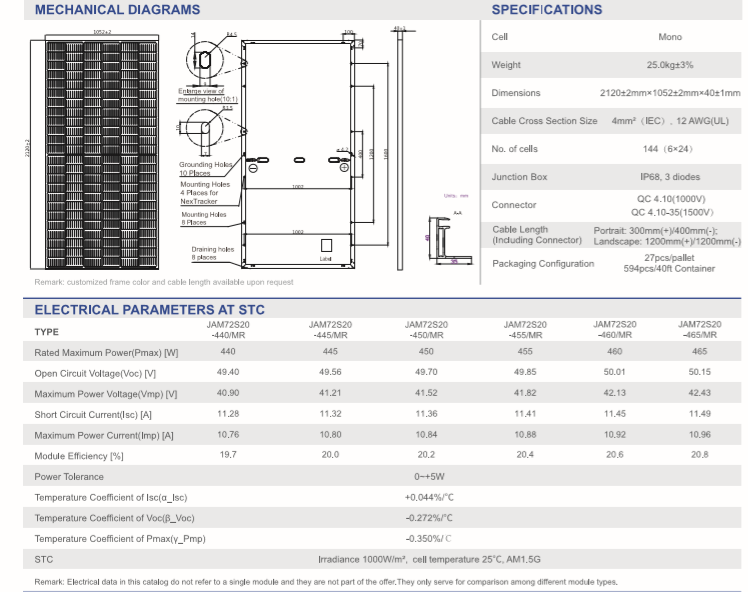Click 'Draining holes 8 places' label
Image resolution: width=748 pixels, height=592 pixels.
[213, 253]
